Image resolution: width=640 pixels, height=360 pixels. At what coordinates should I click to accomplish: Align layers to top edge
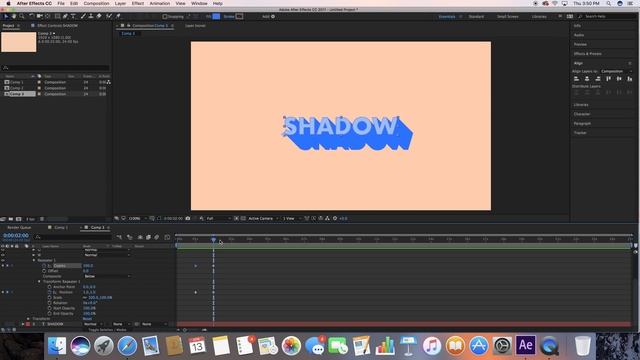pos(609,79)
